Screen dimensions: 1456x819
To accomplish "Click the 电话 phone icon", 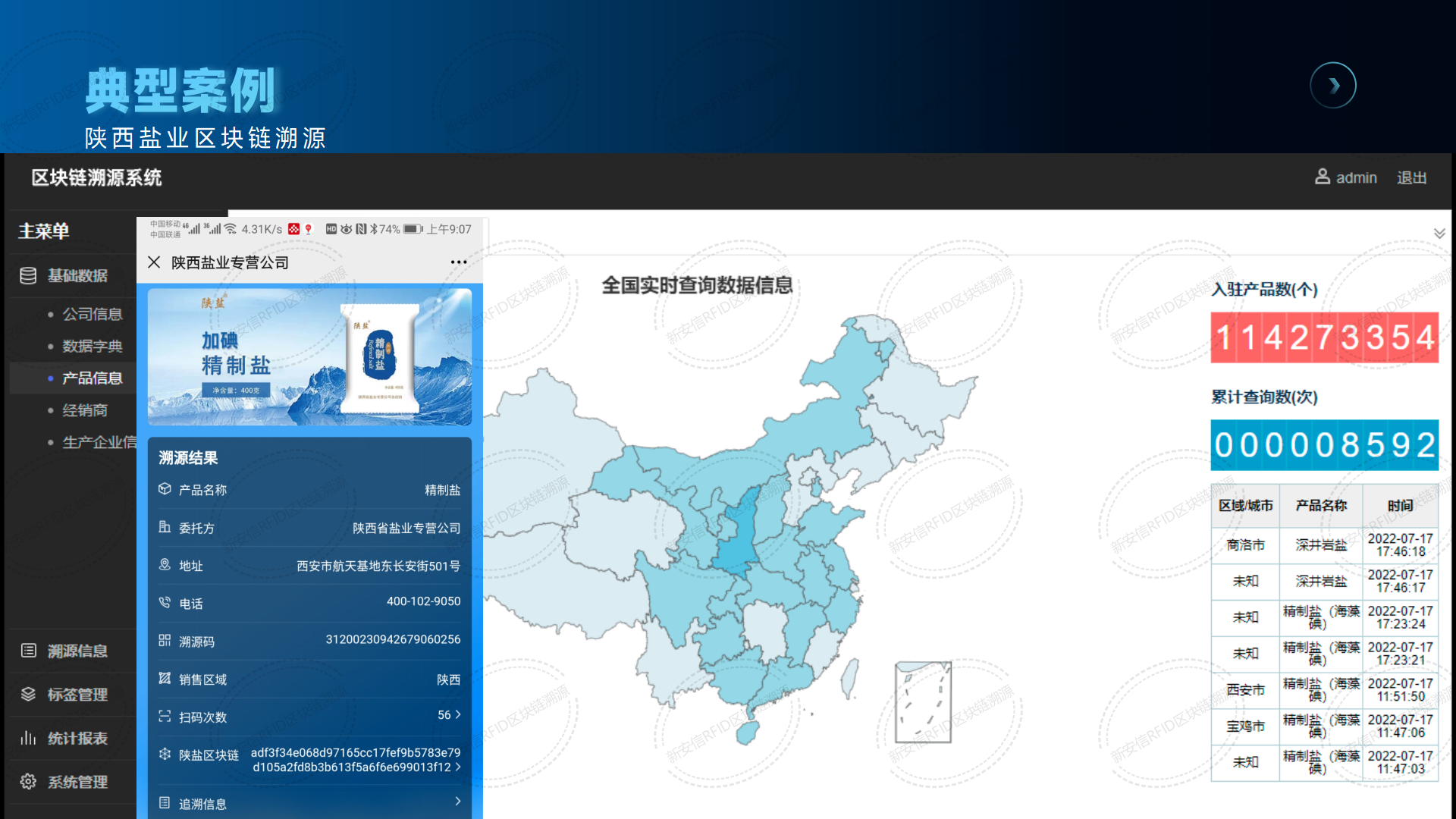I will pos(165,603).
